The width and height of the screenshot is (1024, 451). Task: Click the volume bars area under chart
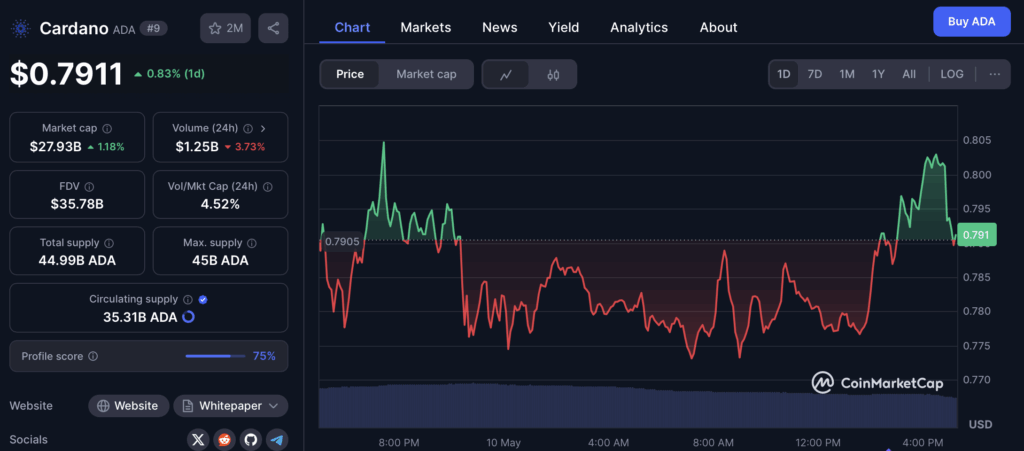pos(638,407)
